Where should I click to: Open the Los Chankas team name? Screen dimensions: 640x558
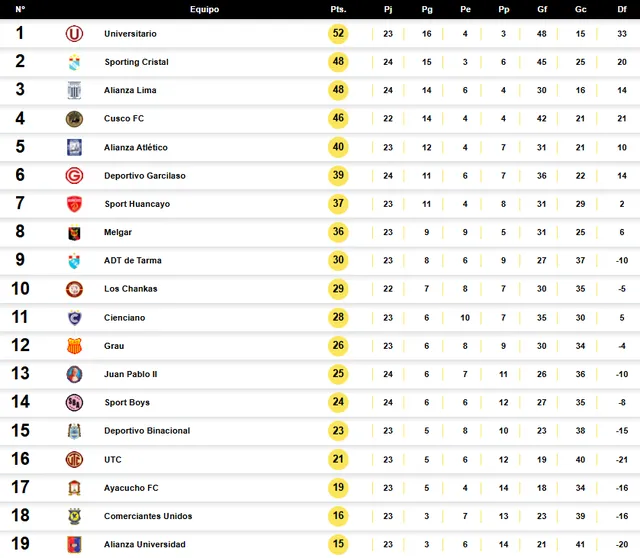pyautogui.click(x=131, y=289)
